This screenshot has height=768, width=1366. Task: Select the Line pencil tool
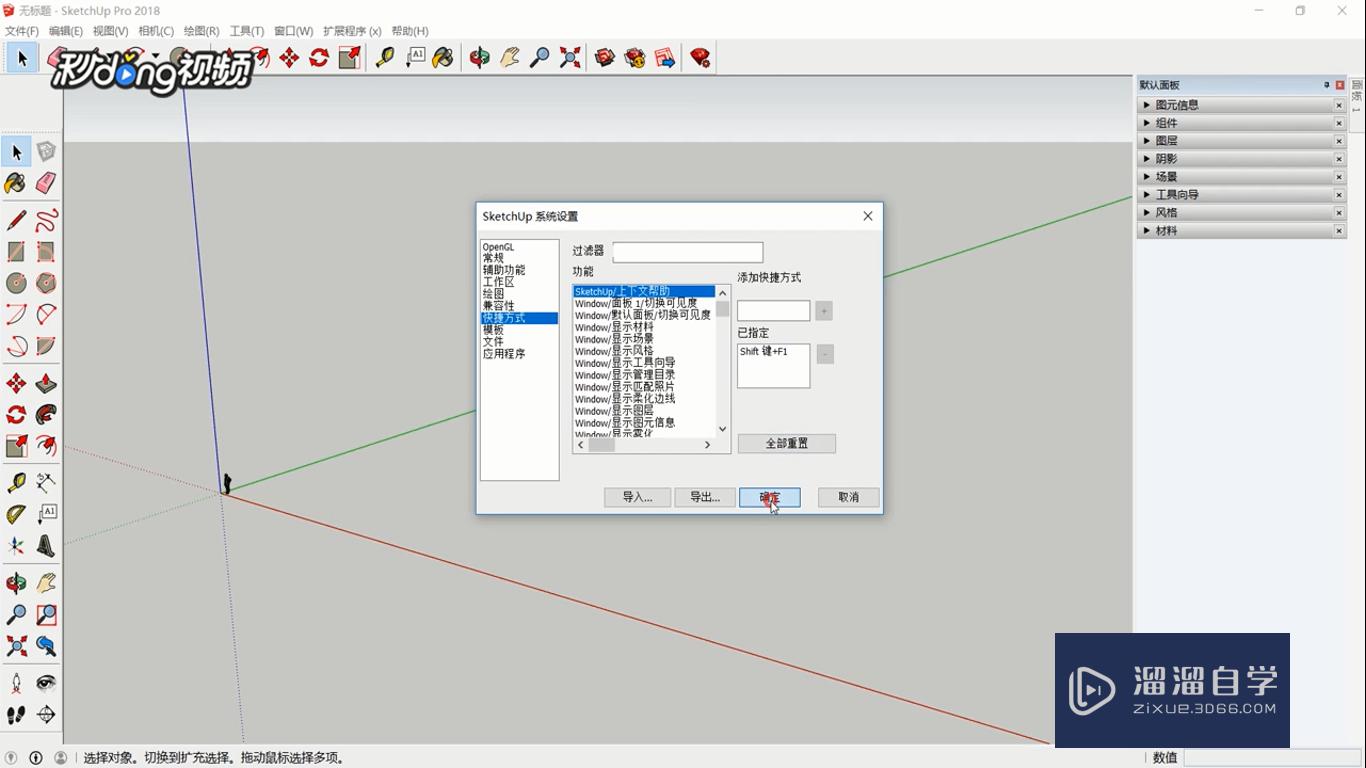pyautogui.click(x=16, y=220)
